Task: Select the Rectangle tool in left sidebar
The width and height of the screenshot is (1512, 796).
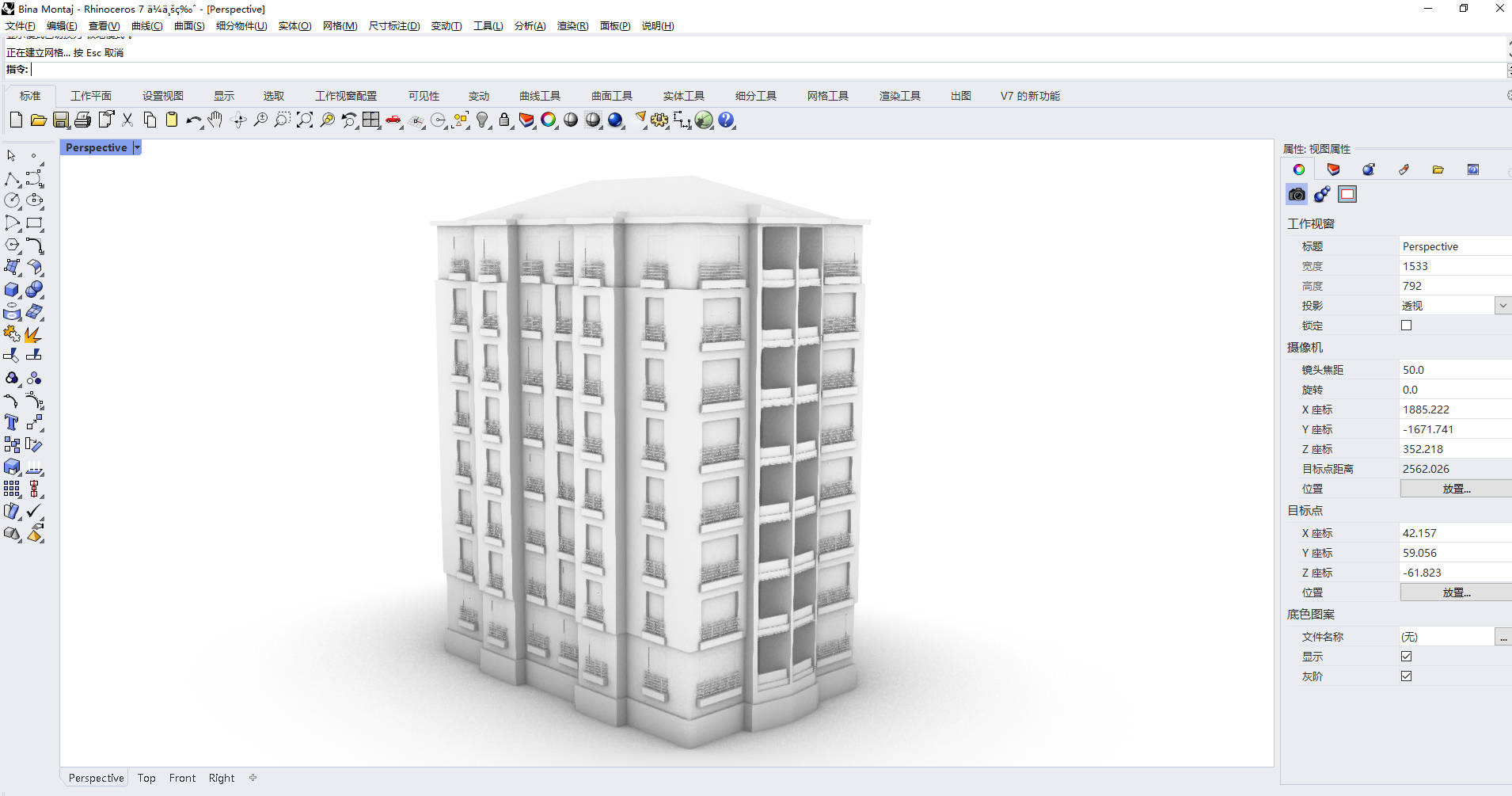Action: click(x=34, y=223)
